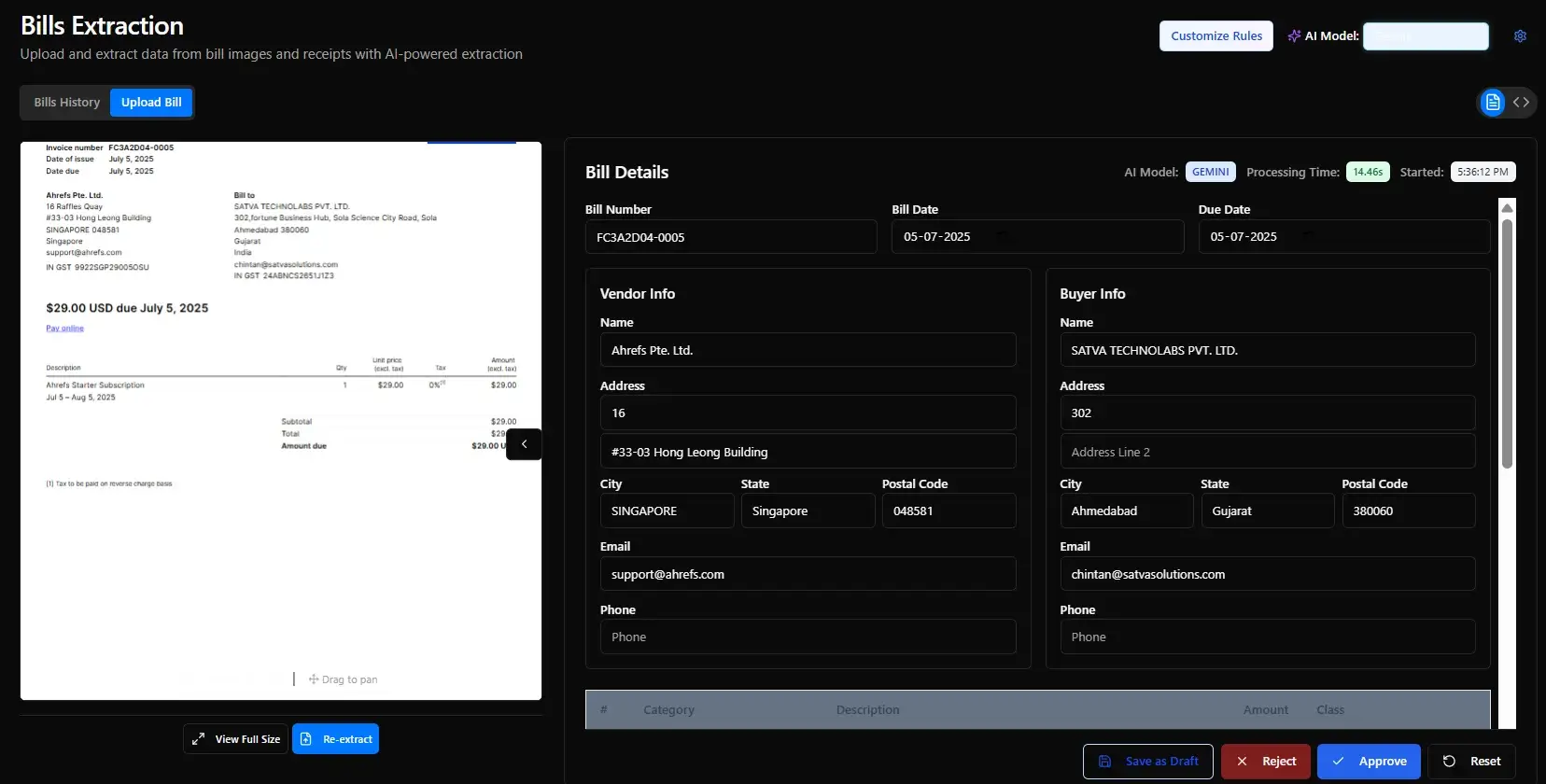
Task: Switch to document form view icon
Action: pyautogui.click(x=1493, y=102)
